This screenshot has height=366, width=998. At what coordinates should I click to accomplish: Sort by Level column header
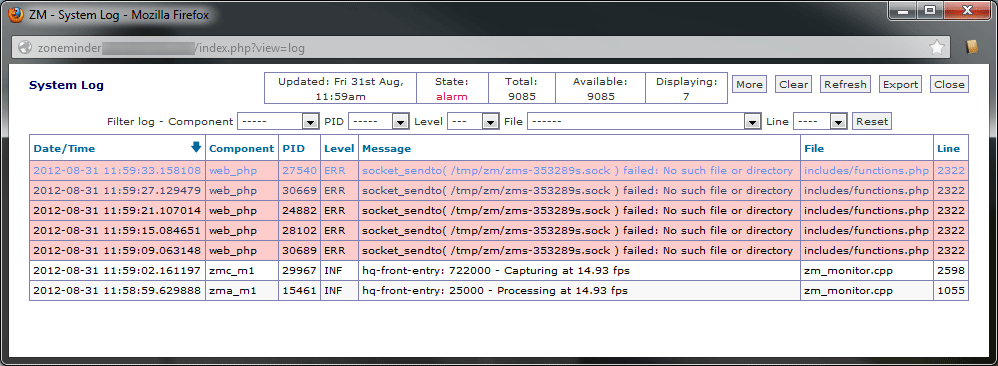tap(339, 148)
